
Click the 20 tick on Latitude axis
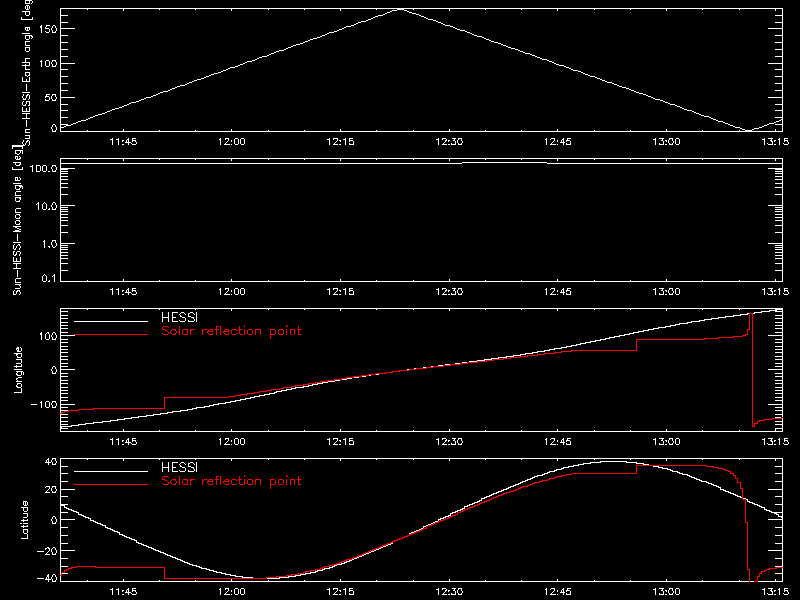pyautogui.click(x=51, y=490)
